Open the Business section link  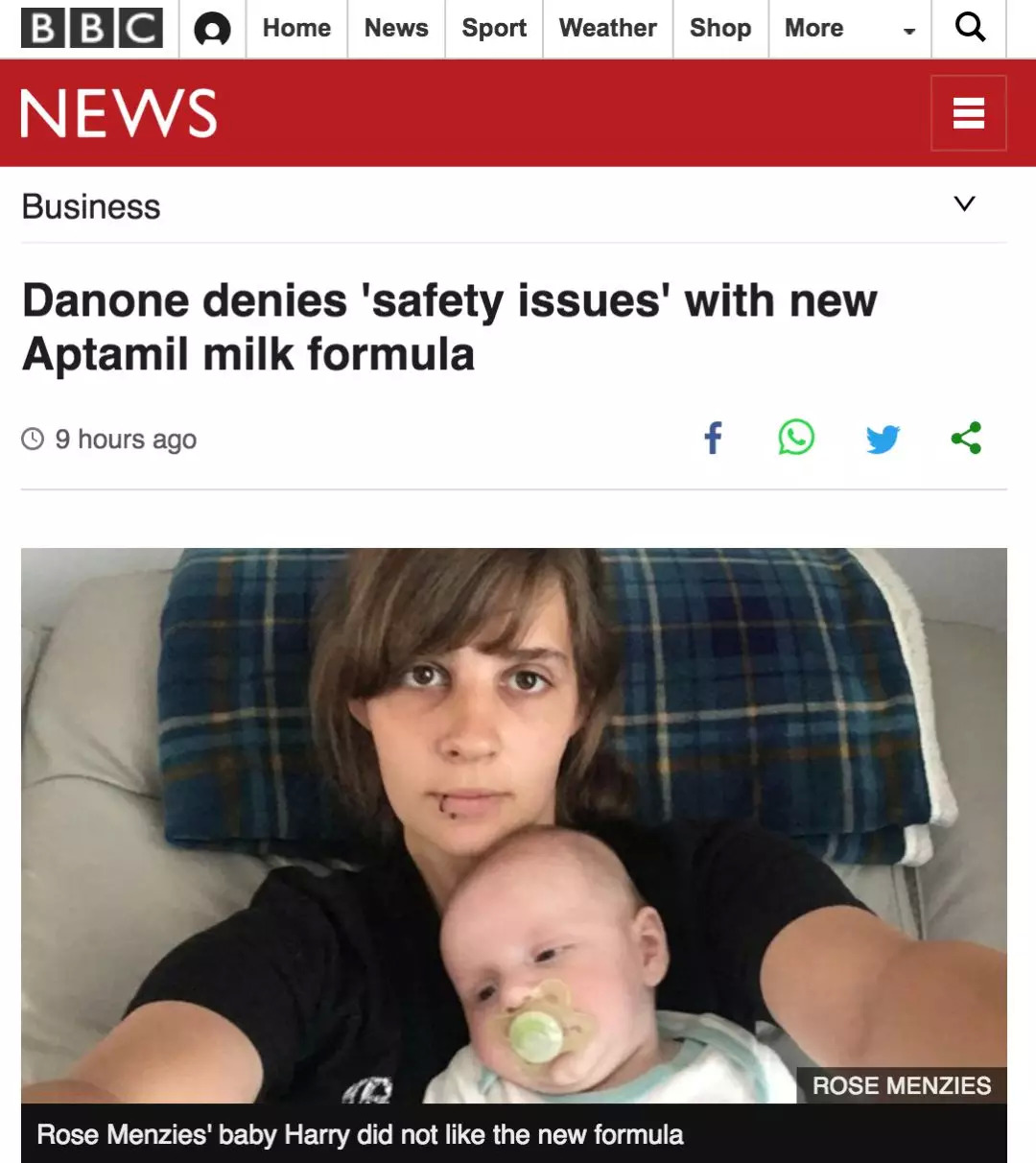point(91,206)
